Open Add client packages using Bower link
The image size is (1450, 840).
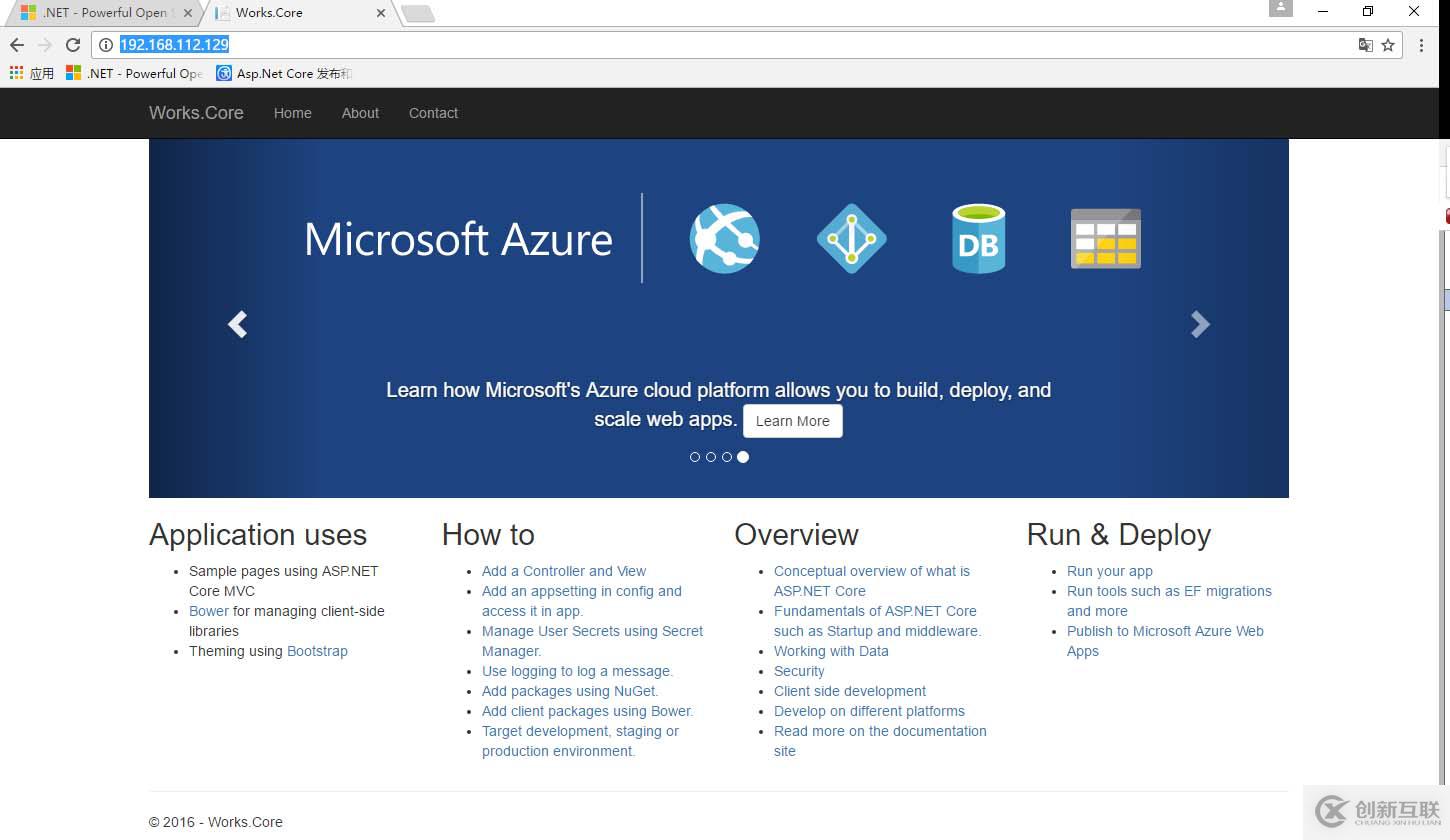[587, 711]
